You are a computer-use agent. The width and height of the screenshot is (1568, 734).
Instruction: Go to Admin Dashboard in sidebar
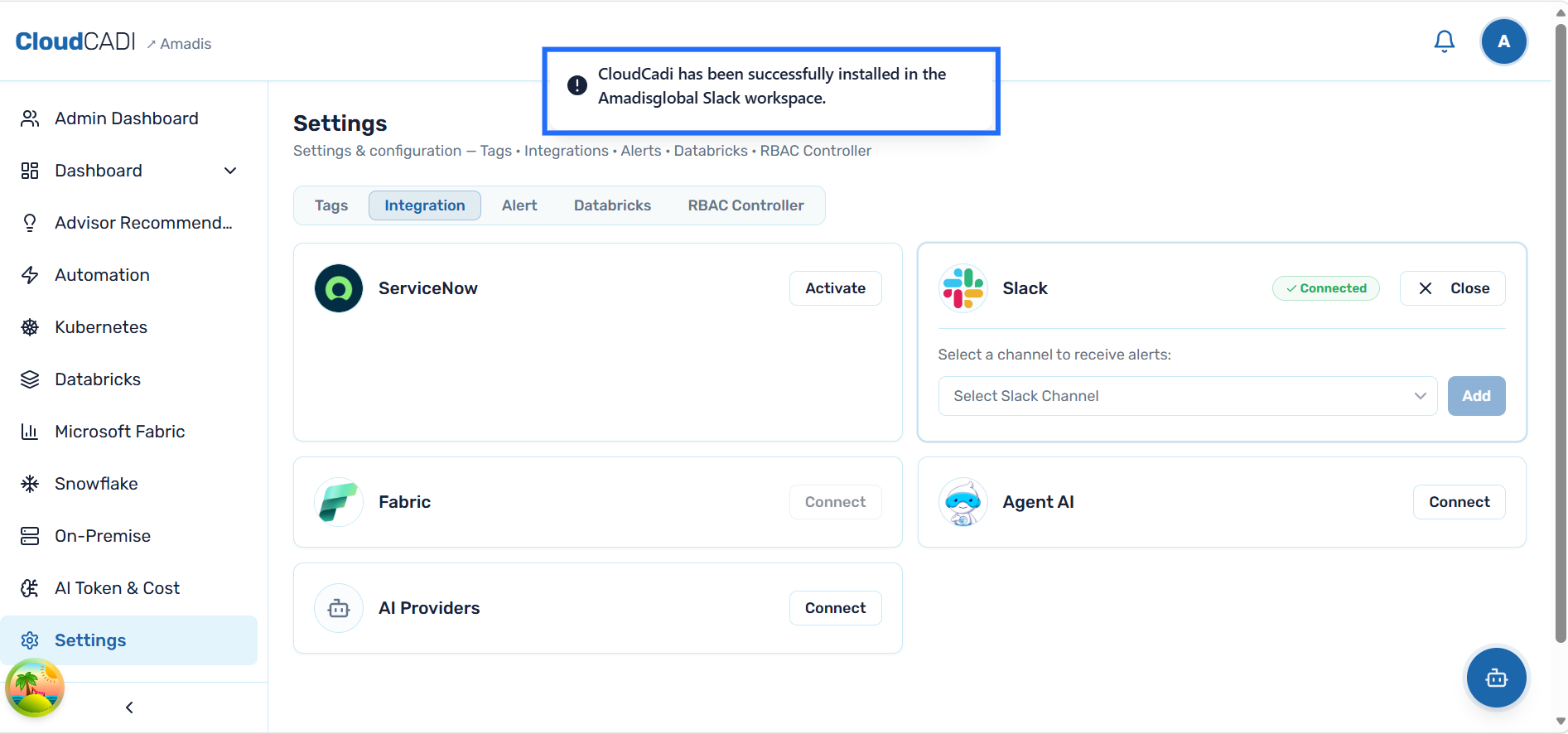click(x=129, y=118)
